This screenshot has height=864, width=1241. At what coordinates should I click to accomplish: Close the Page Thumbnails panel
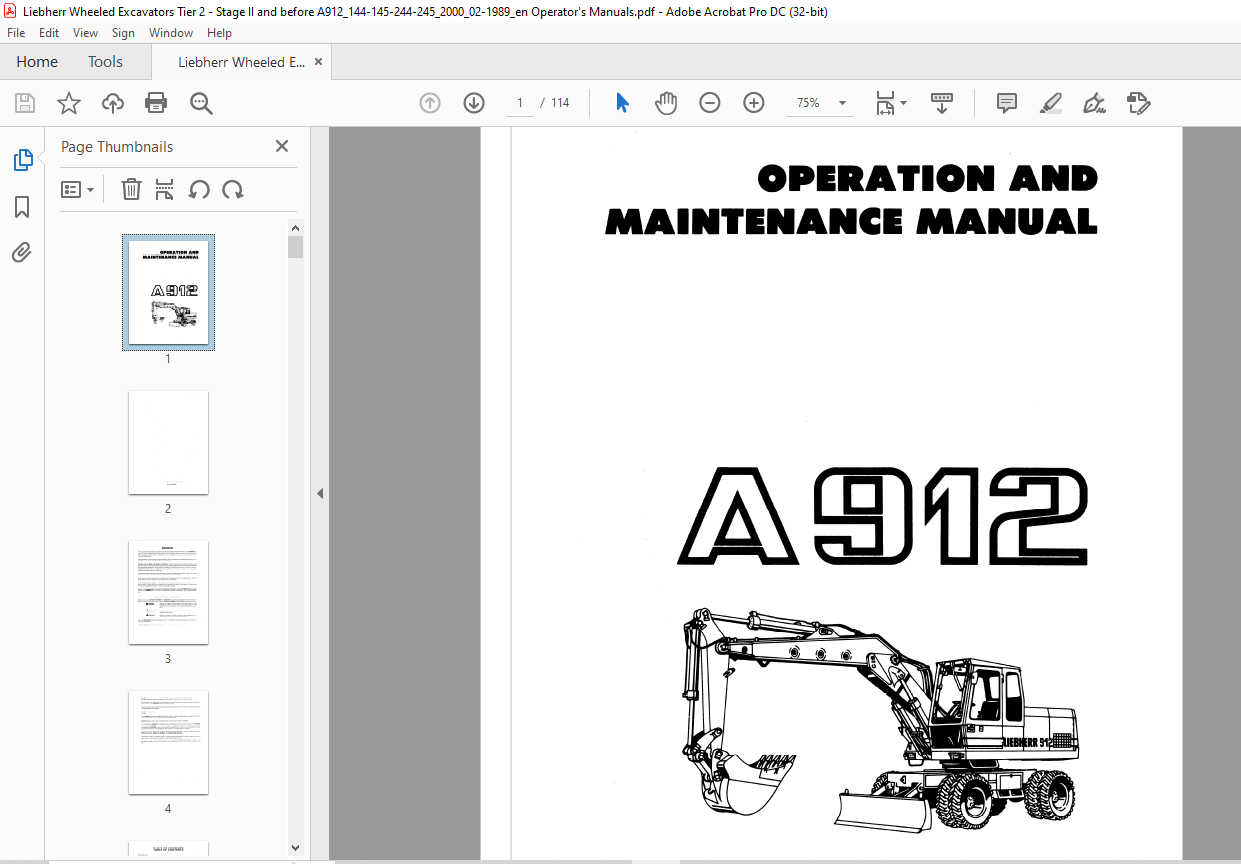[282, 146]
